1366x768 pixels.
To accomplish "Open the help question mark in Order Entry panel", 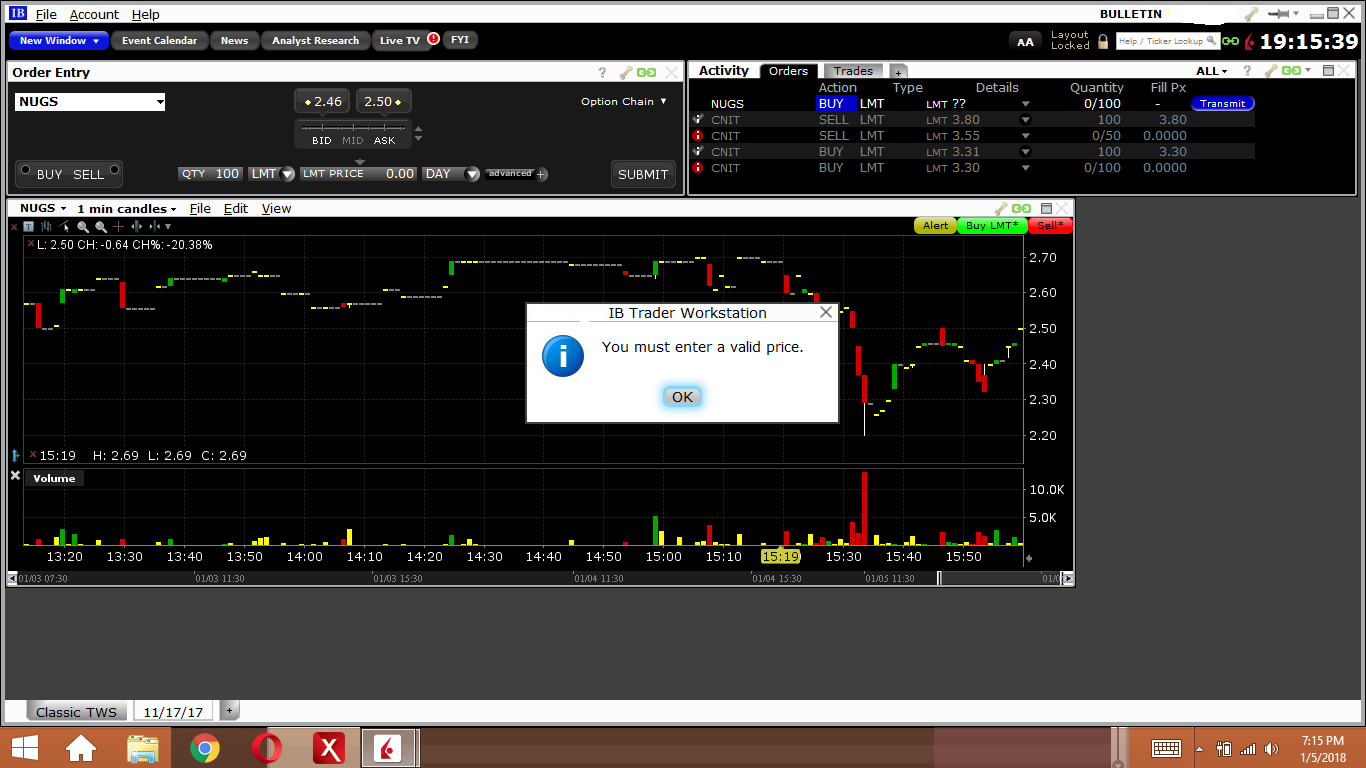I will pyautogui.click(x=602, y=72).
